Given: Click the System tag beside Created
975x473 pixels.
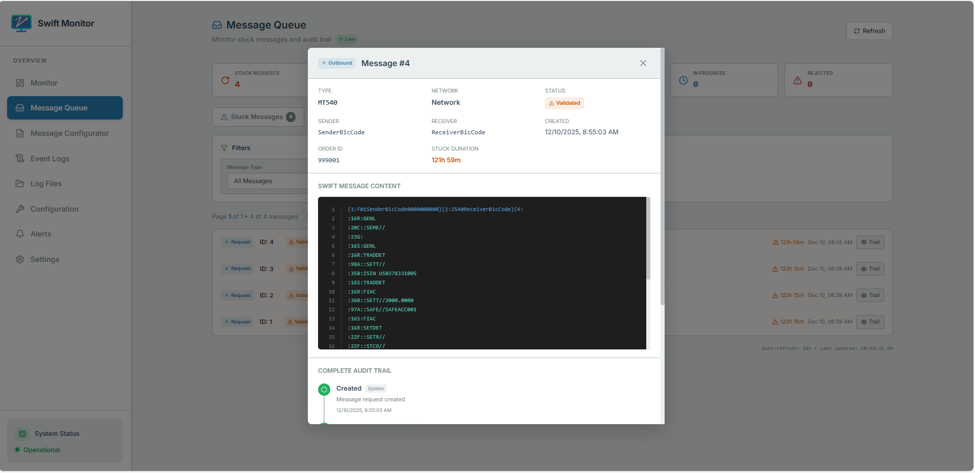Looking at the screenshot, I should 376,388.
